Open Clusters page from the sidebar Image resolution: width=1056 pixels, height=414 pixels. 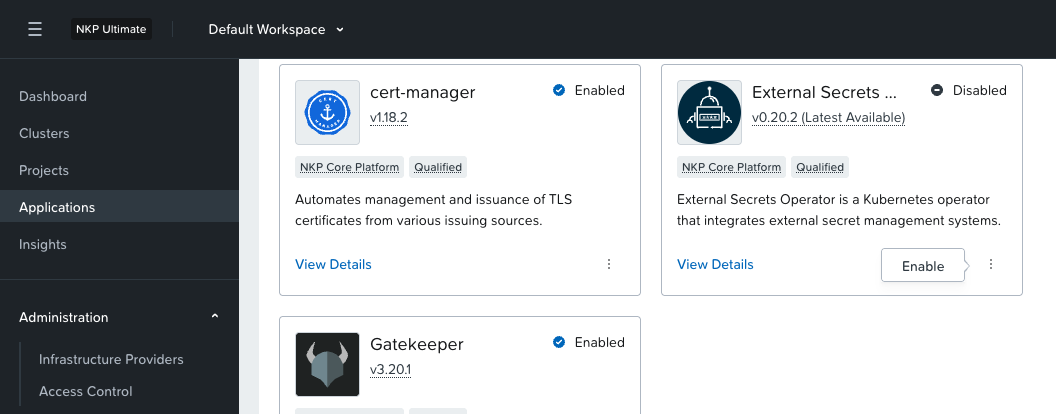[44, 134]
